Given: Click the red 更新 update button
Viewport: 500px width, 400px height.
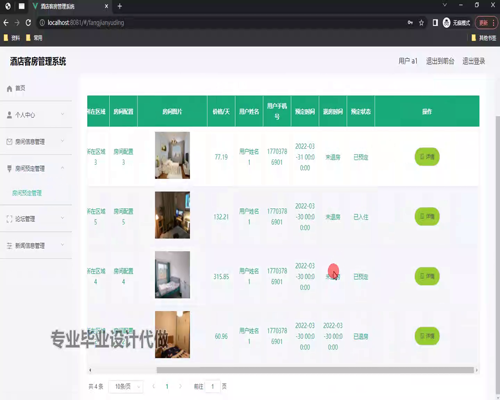Looking at the screenshot, I should [x=486, y=23].
